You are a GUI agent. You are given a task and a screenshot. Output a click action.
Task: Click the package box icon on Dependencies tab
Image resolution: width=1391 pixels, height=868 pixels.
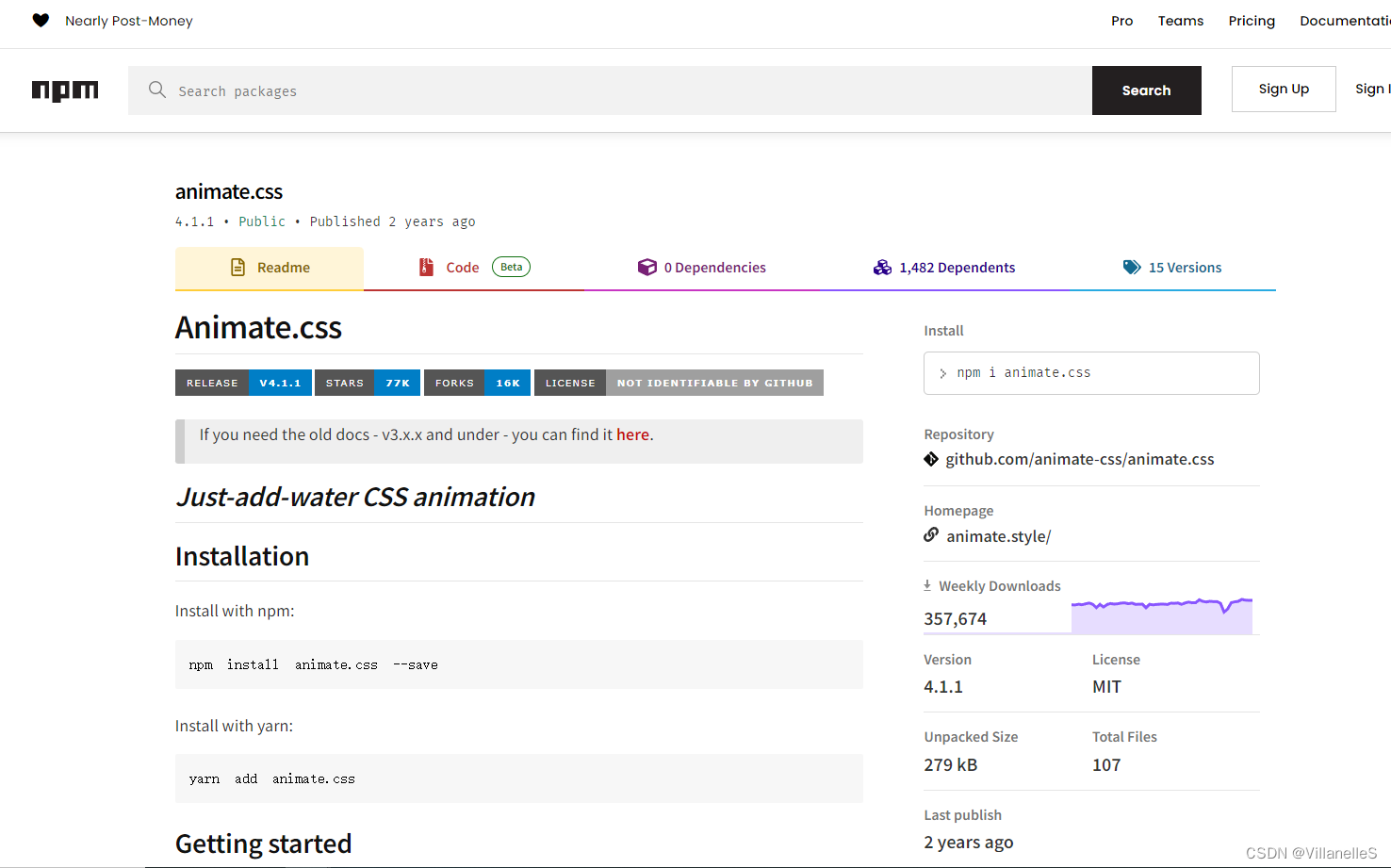pyautogui.click(x=647, y=267)
